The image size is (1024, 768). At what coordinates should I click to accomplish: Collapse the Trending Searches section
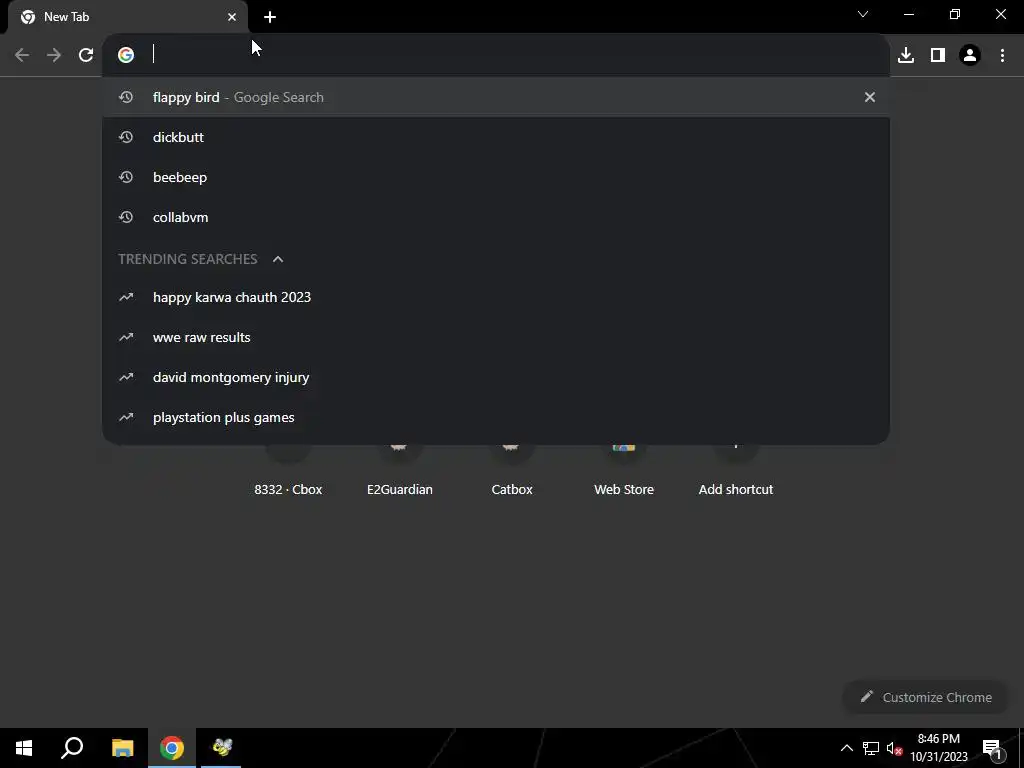[278, 259]
